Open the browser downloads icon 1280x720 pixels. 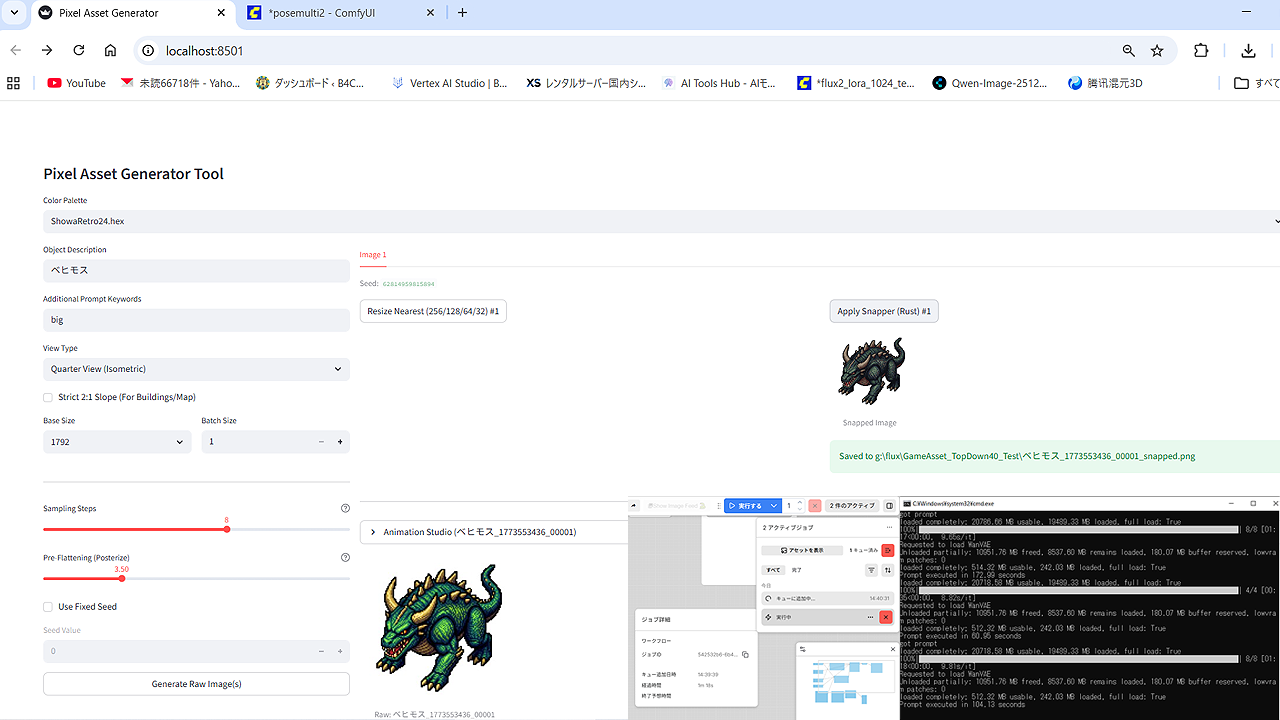(x=1248, y=51)
